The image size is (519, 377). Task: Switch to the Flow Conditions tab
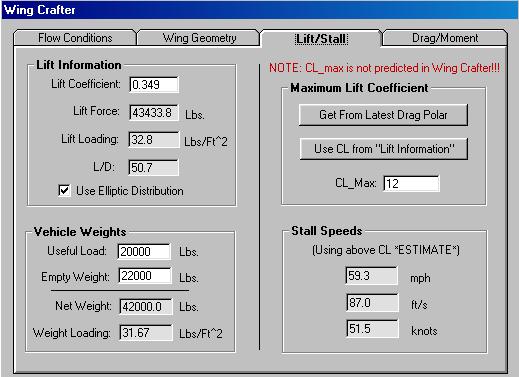click(75, 38)
